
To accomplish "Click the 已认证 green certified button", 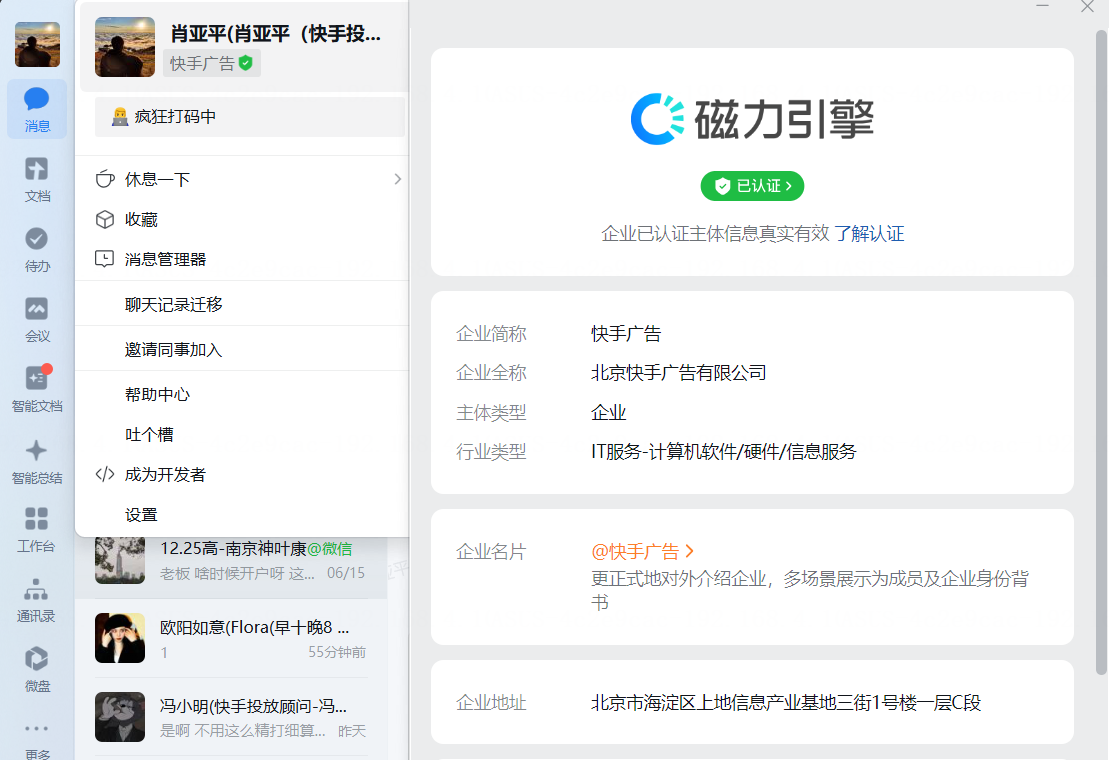I will 752,186.
